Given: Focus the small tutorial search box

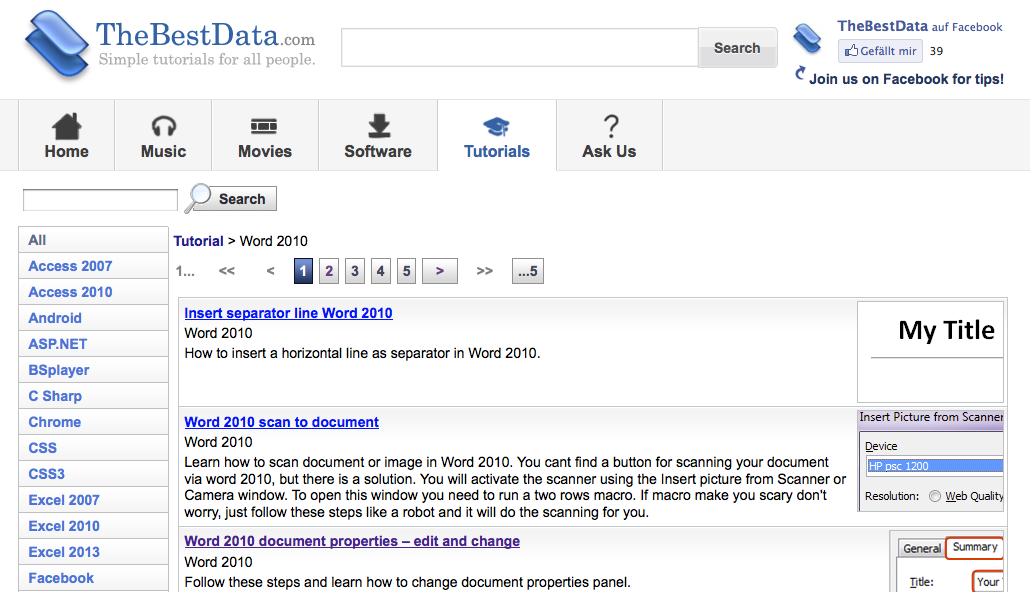Looking at the screenshot, I should pos(100,200).
